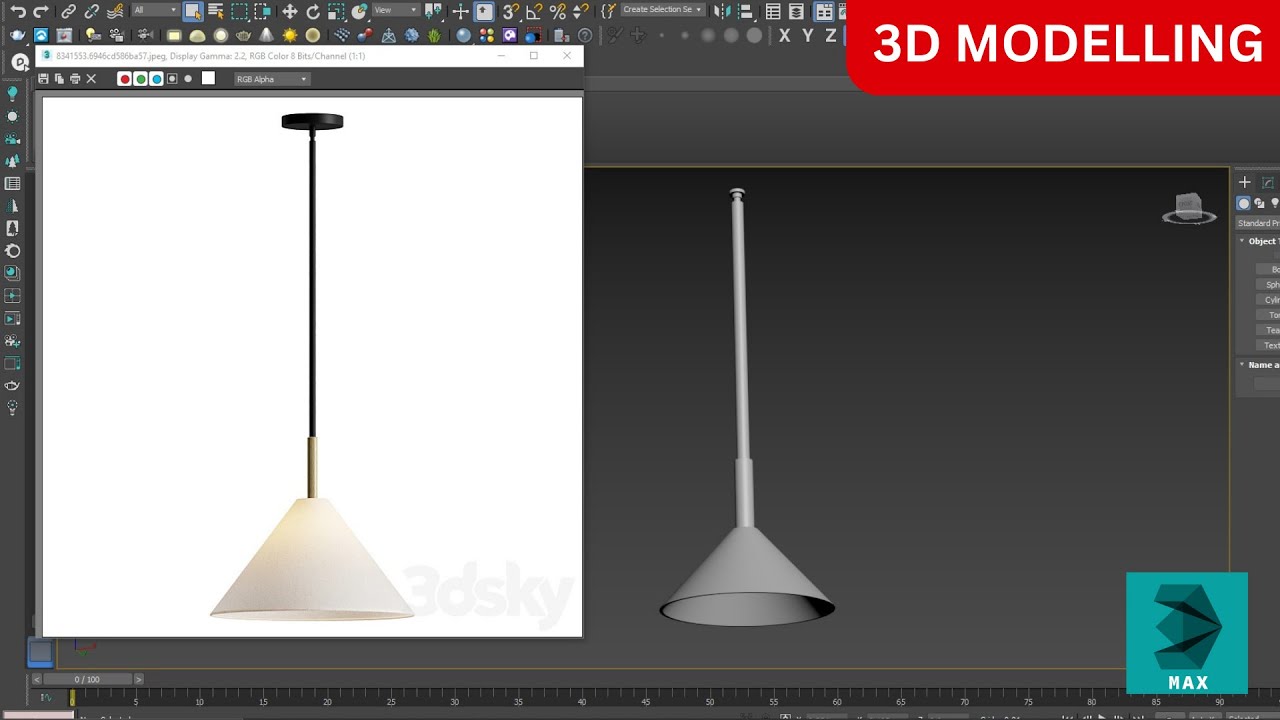Click the Z axis constraint button
The image size is (1280, 720).
tap(831, 35)
